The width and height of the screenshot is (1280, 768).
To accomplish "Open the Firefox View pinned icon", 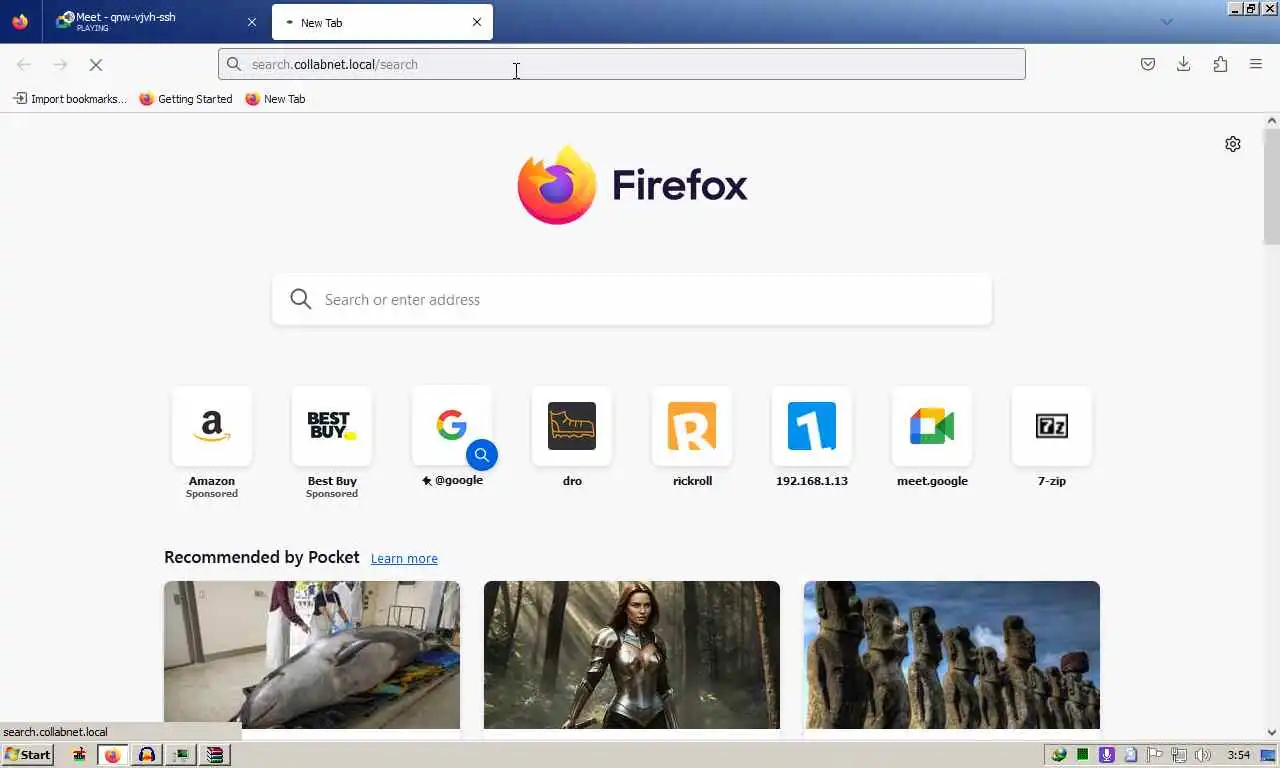I will coord(20,22).
